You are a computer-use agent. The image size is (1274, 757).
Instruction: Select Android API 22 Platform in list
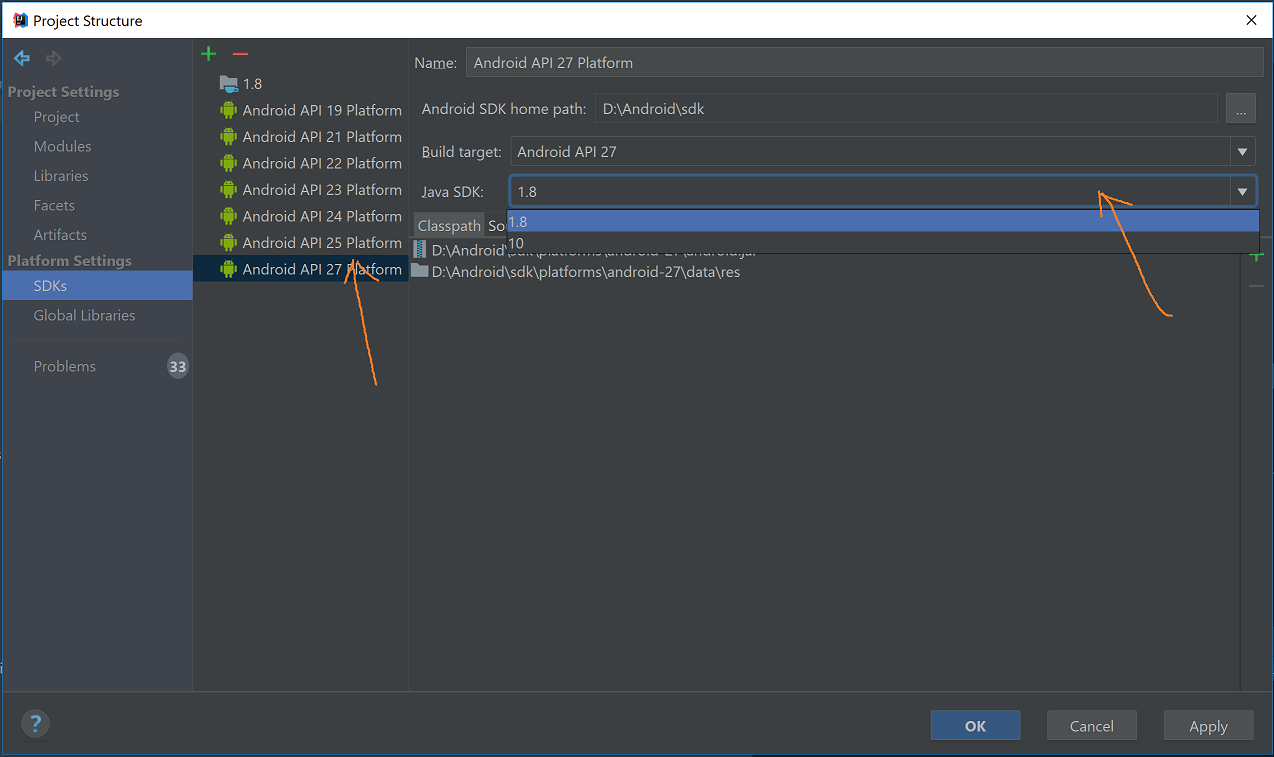(322, 163)
